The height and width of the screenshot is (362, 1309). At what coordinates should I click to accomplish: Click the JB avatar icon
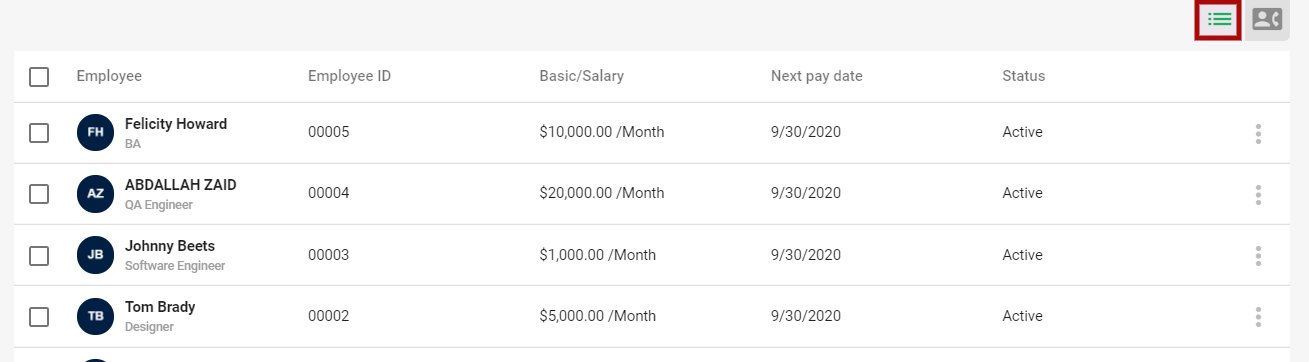[95, 255]
